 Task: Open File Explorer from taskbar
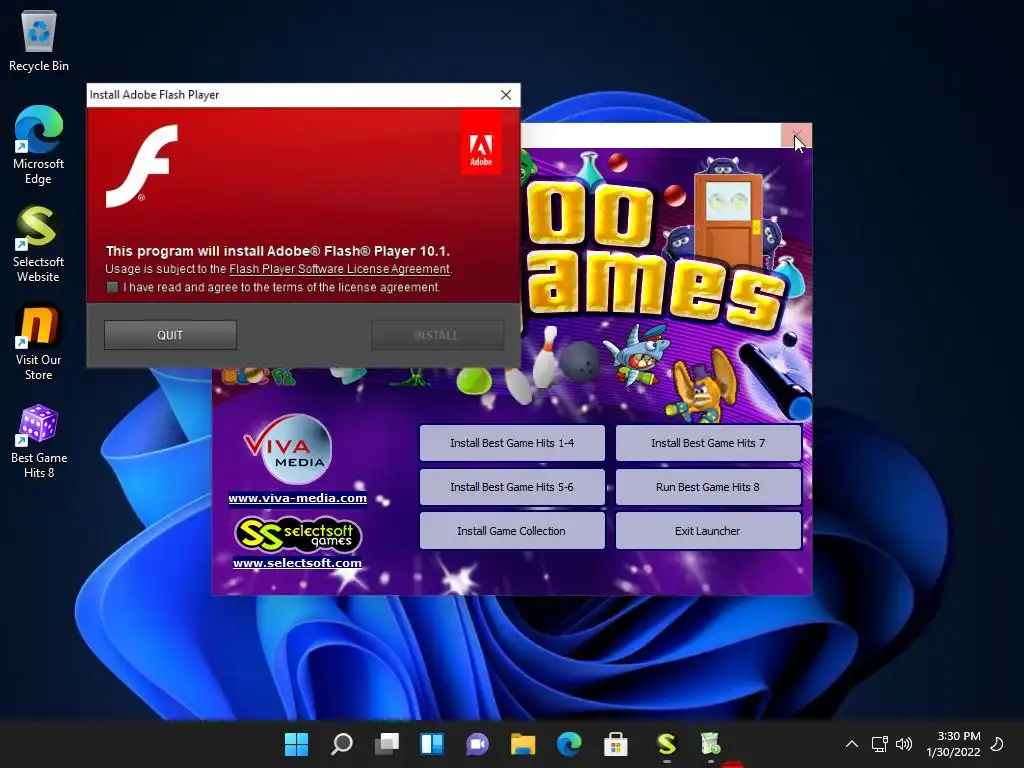pyautogui.click(x=523, y=744)
